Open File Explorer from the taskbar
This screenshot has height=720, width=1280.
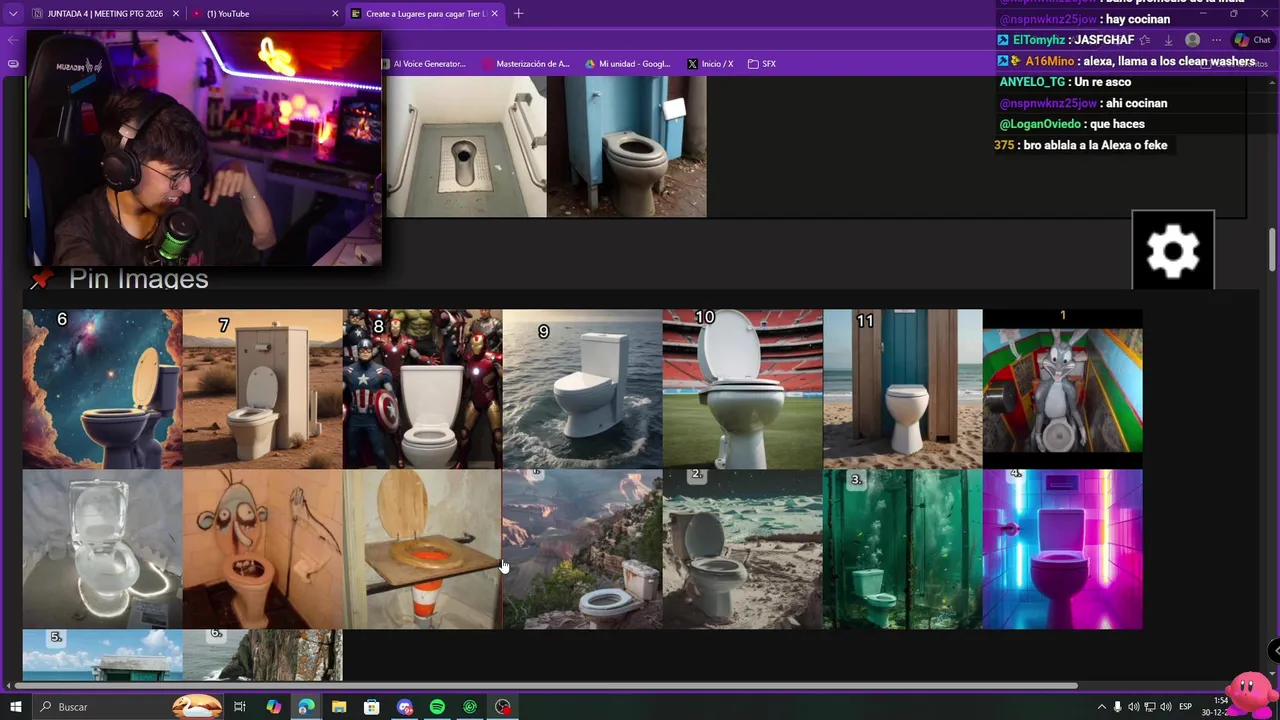pos(339,707)
